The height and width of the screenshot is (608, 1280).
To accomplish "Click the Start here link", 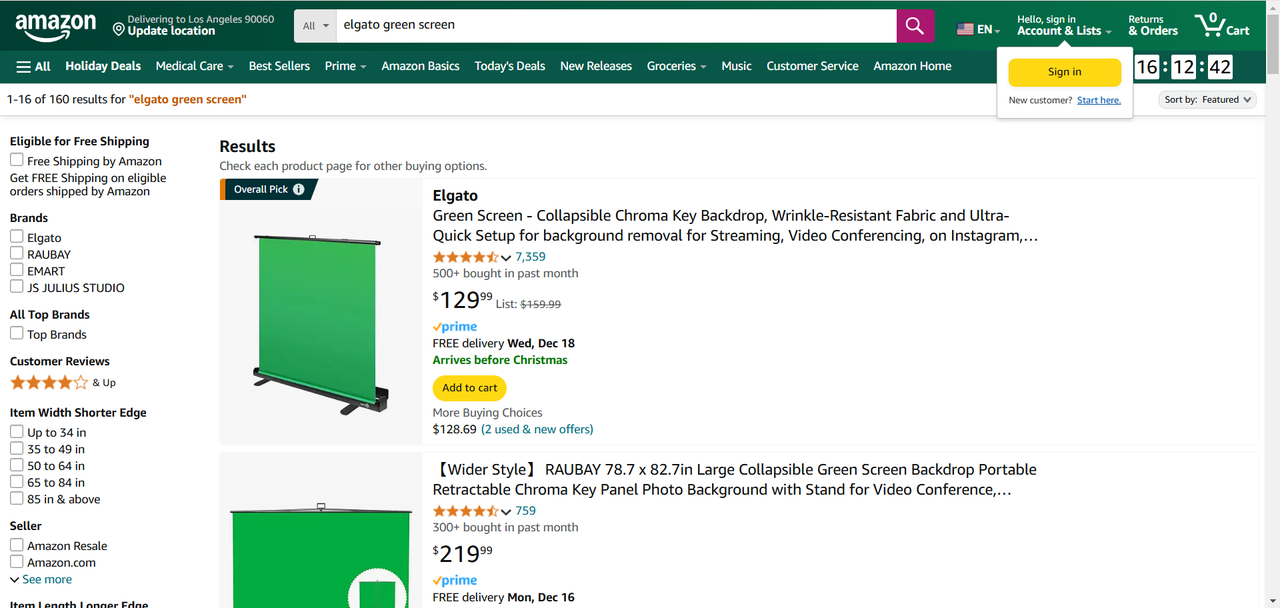I will (1099, 100).
